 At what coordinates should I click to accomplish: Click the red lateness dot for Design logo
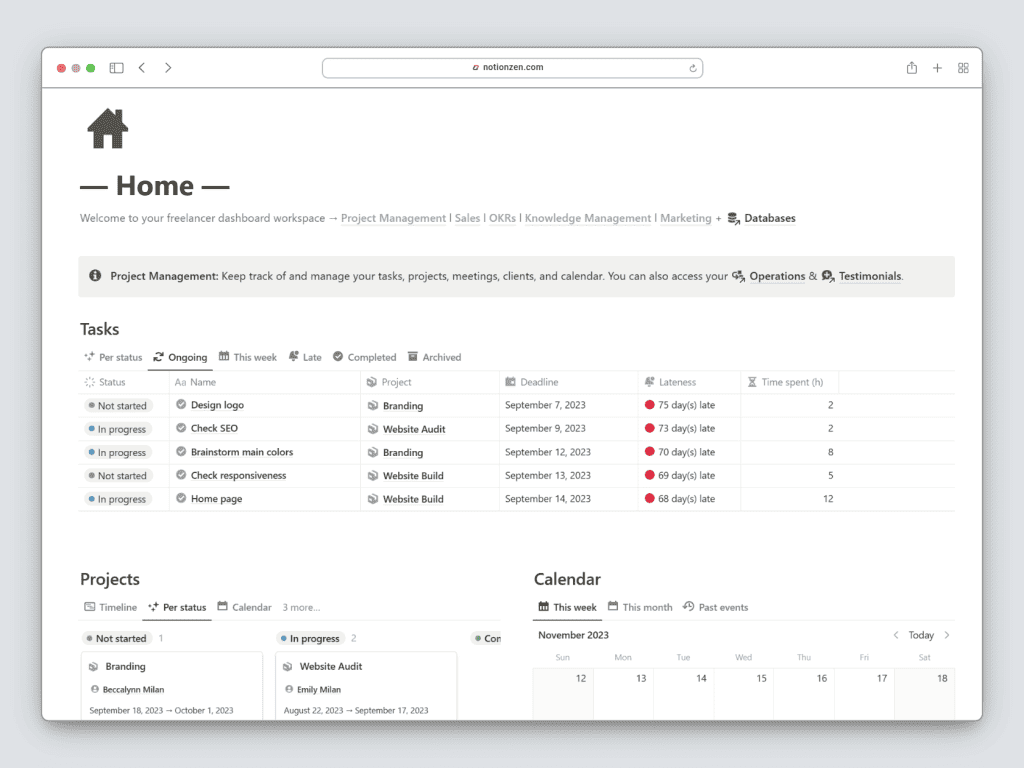650,405
